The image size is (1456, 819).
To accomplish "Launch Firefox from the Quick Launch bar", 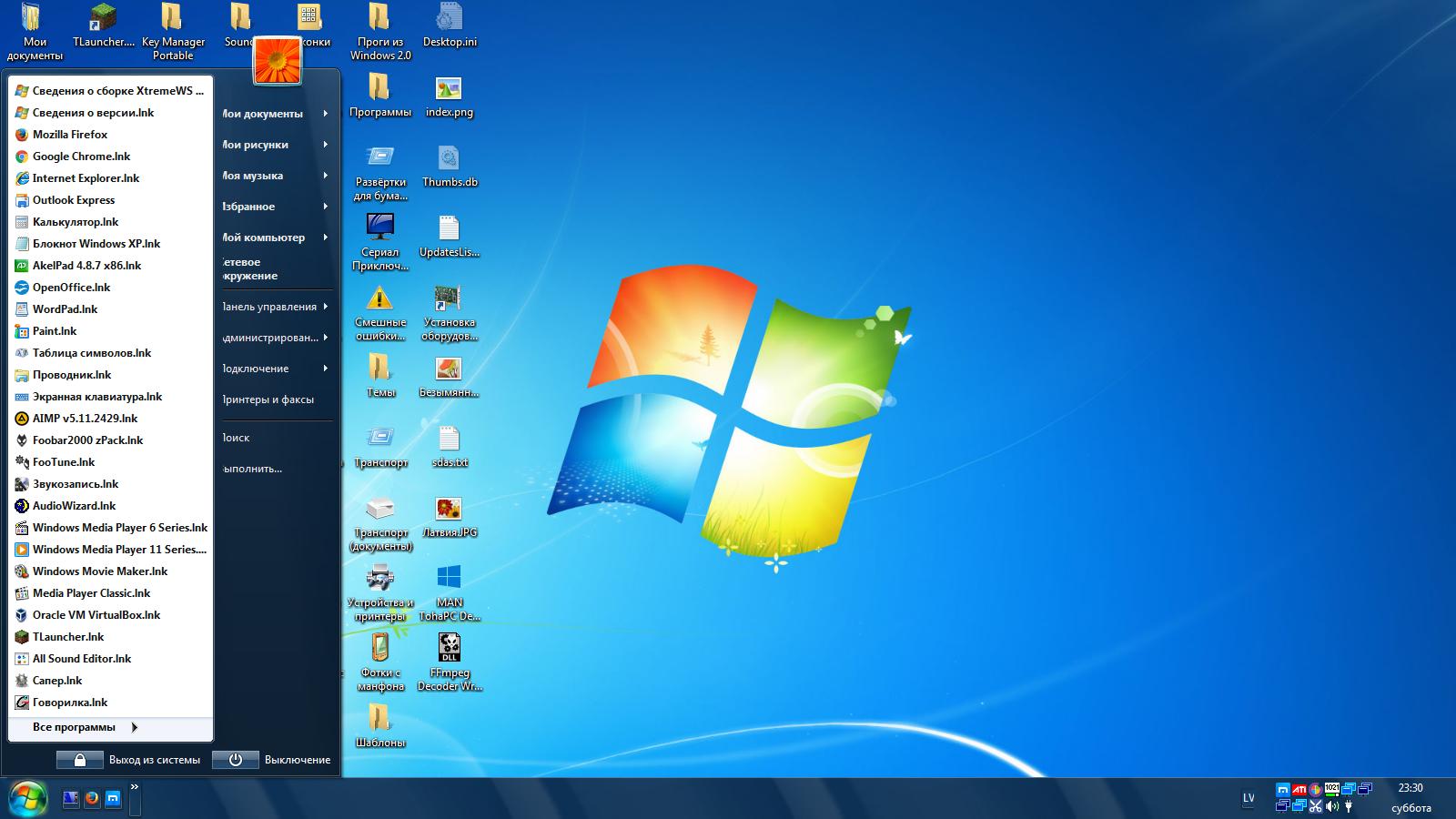I will (92, 799).
